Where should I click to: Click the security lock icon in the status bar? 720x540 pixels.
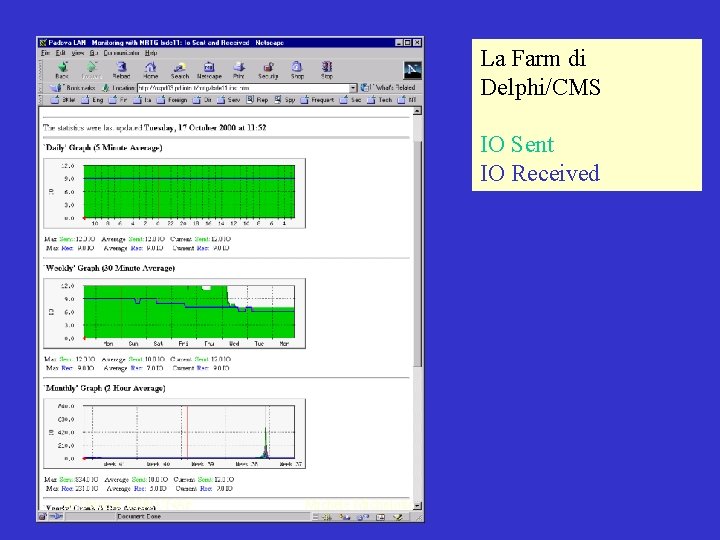pos(42,517)
